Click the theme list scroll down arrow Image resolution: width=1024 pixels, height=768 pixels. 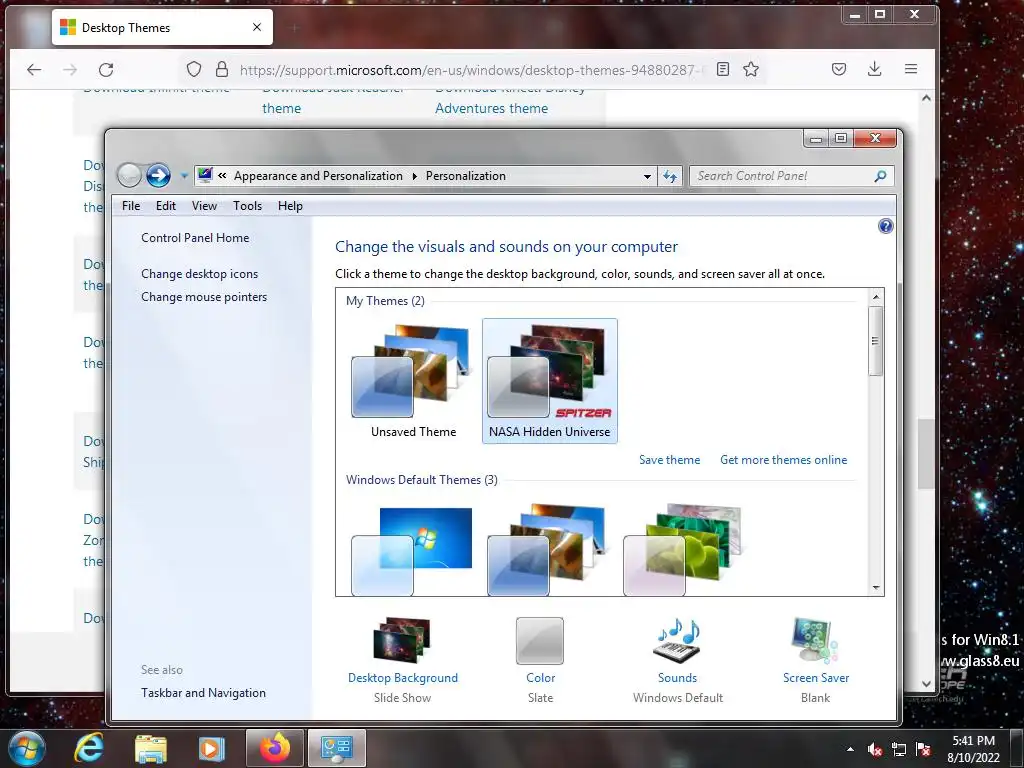pos(876,588)
